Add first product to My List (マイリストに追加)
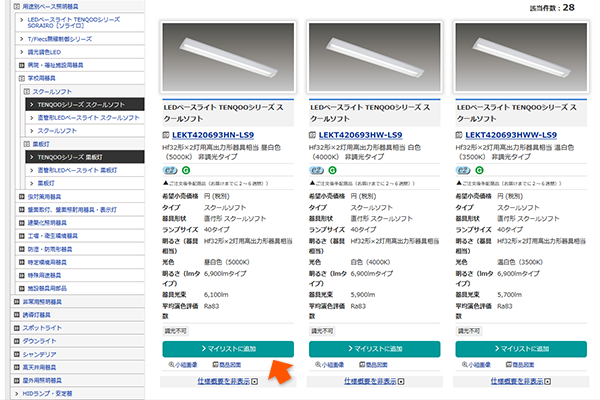This screenshot has height=400, width=600. [228, 348]
